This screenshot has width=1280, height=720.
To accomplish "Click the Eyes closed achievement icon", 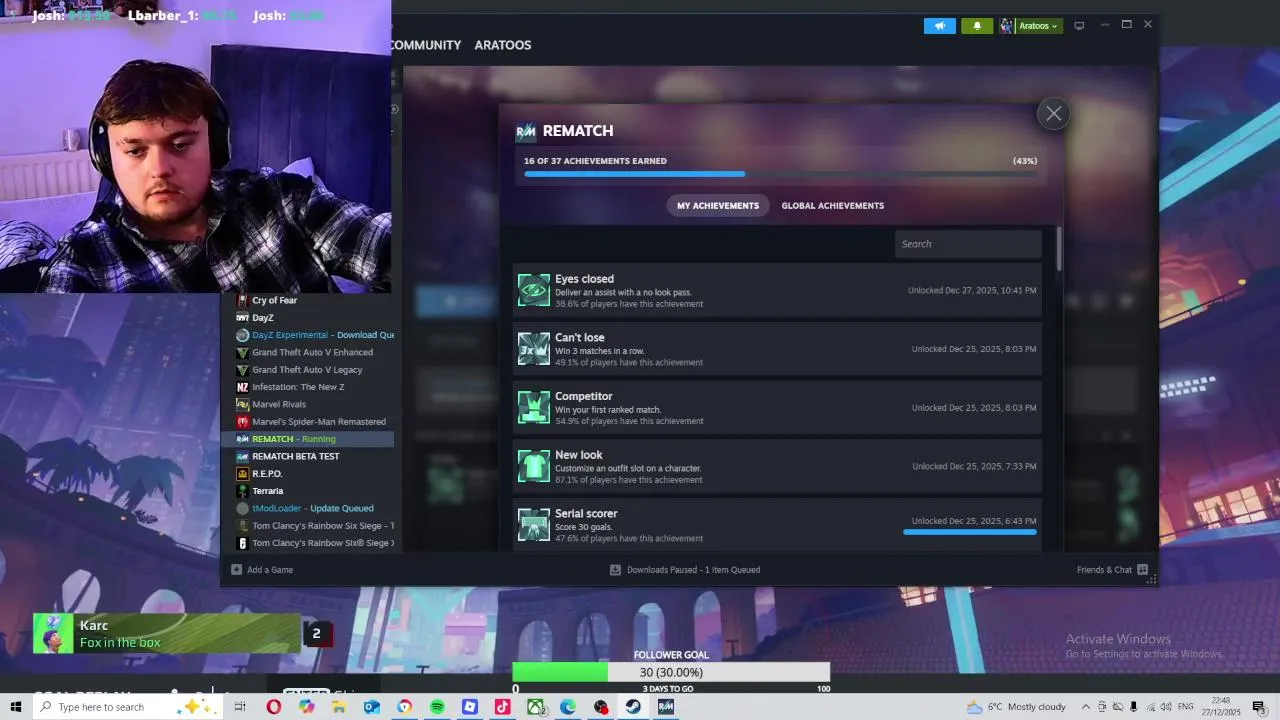I will [534, 291].
